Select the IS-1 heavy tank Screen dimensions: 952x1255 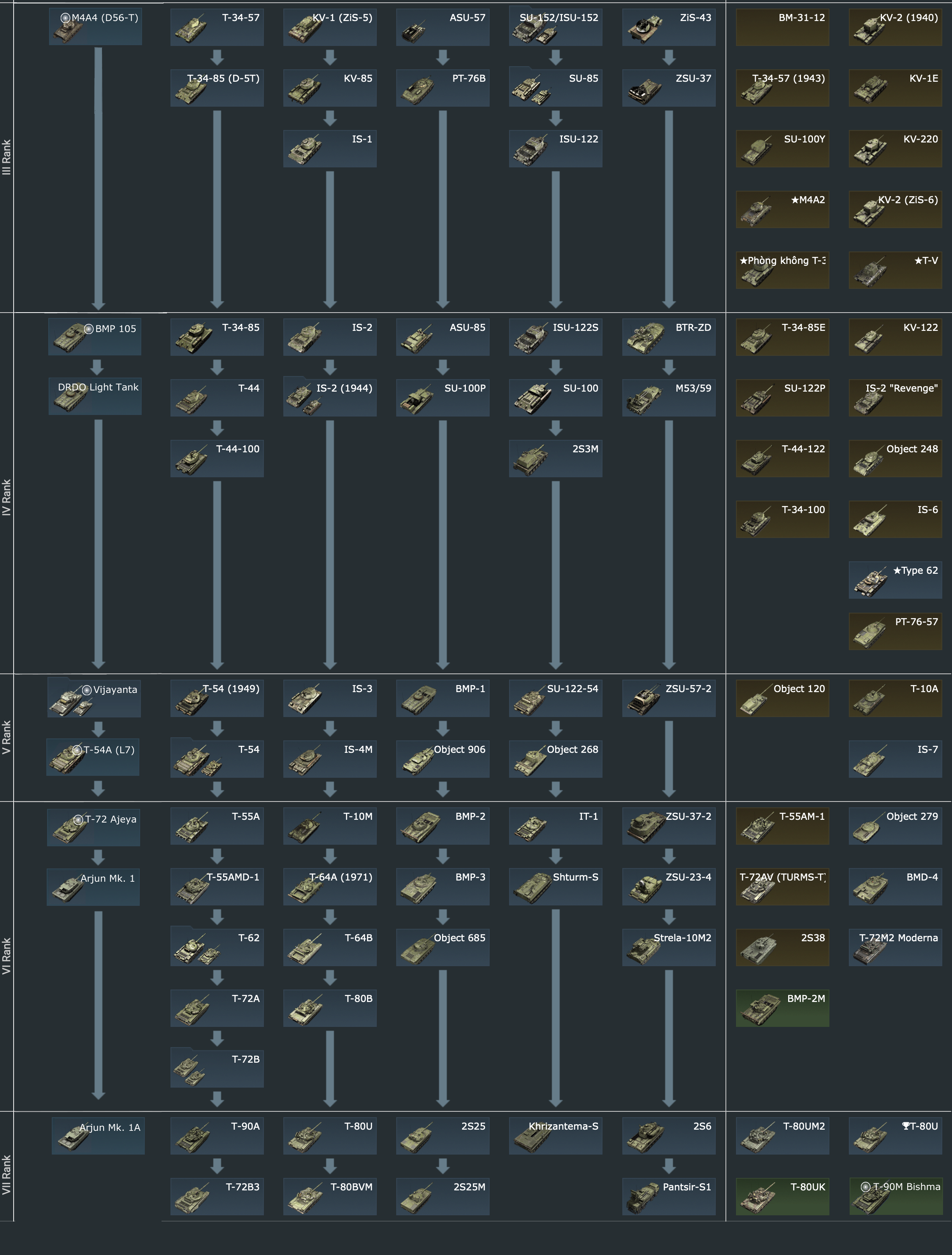pyautogui.click(x=330, y=148)
